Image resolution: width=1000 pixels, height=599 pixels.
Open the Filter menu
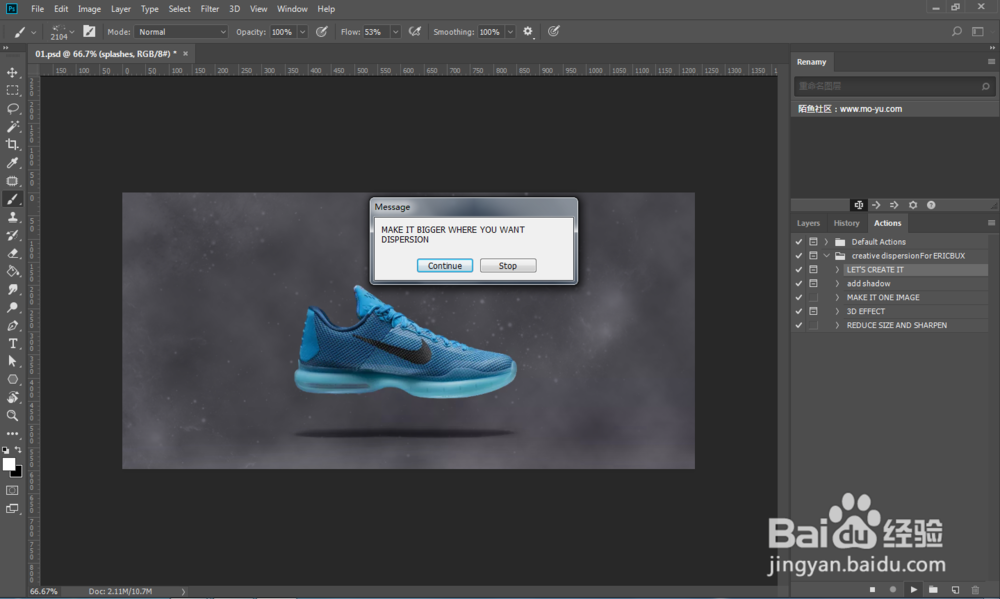[209, 9]
